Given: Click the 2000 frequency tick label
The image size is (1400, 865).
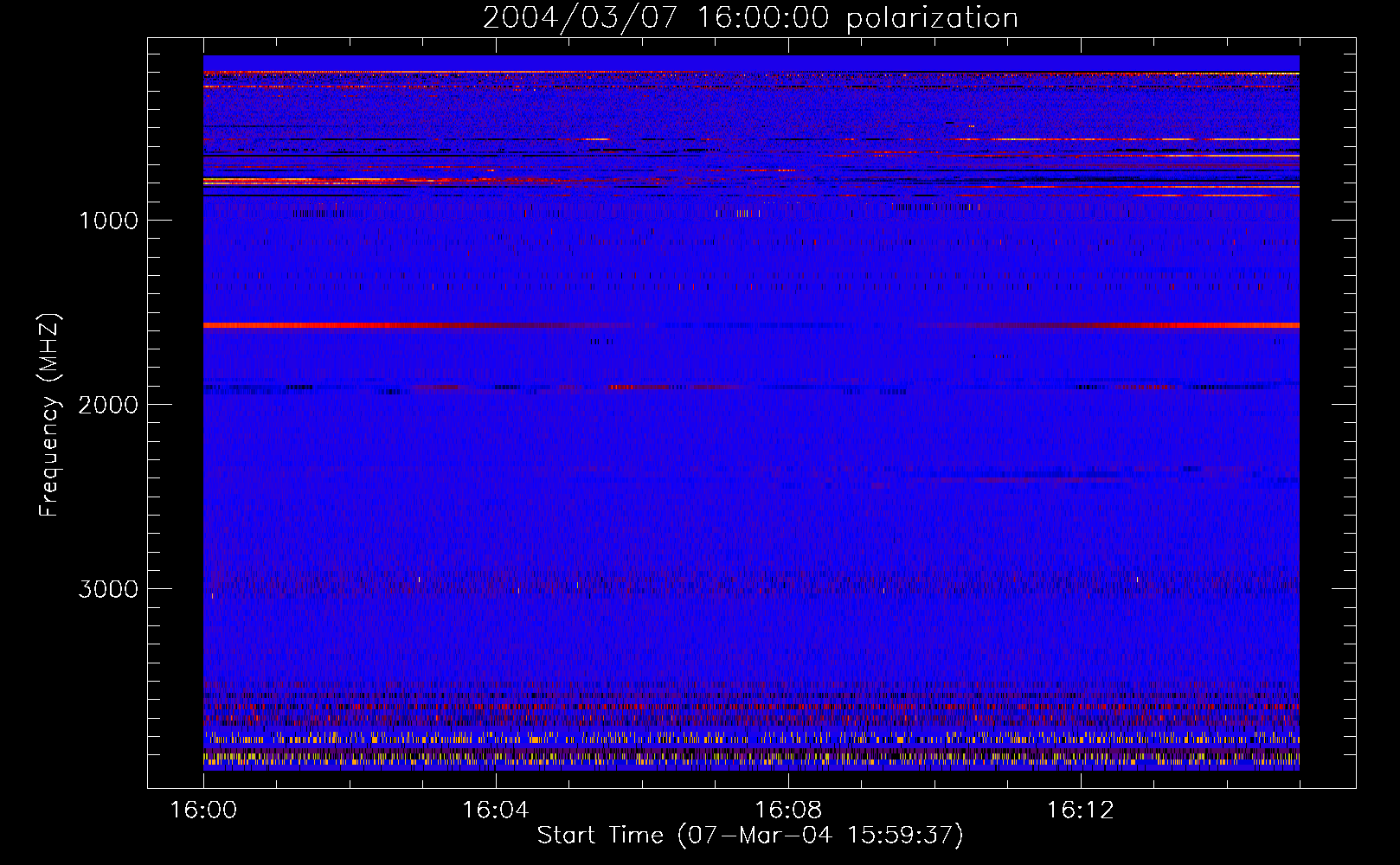Looking at the screenshot, I should coord(108,405).
